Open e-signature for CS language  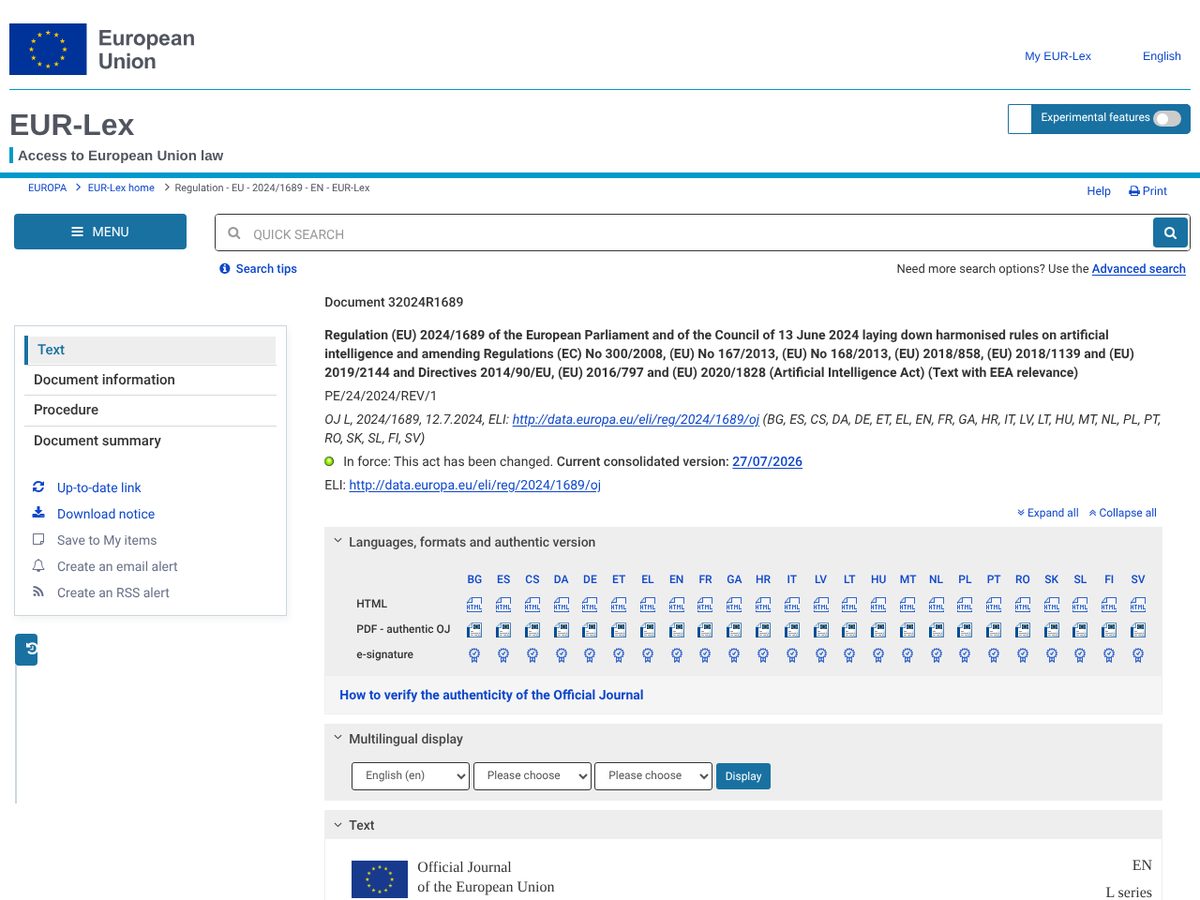click(532, 655)
